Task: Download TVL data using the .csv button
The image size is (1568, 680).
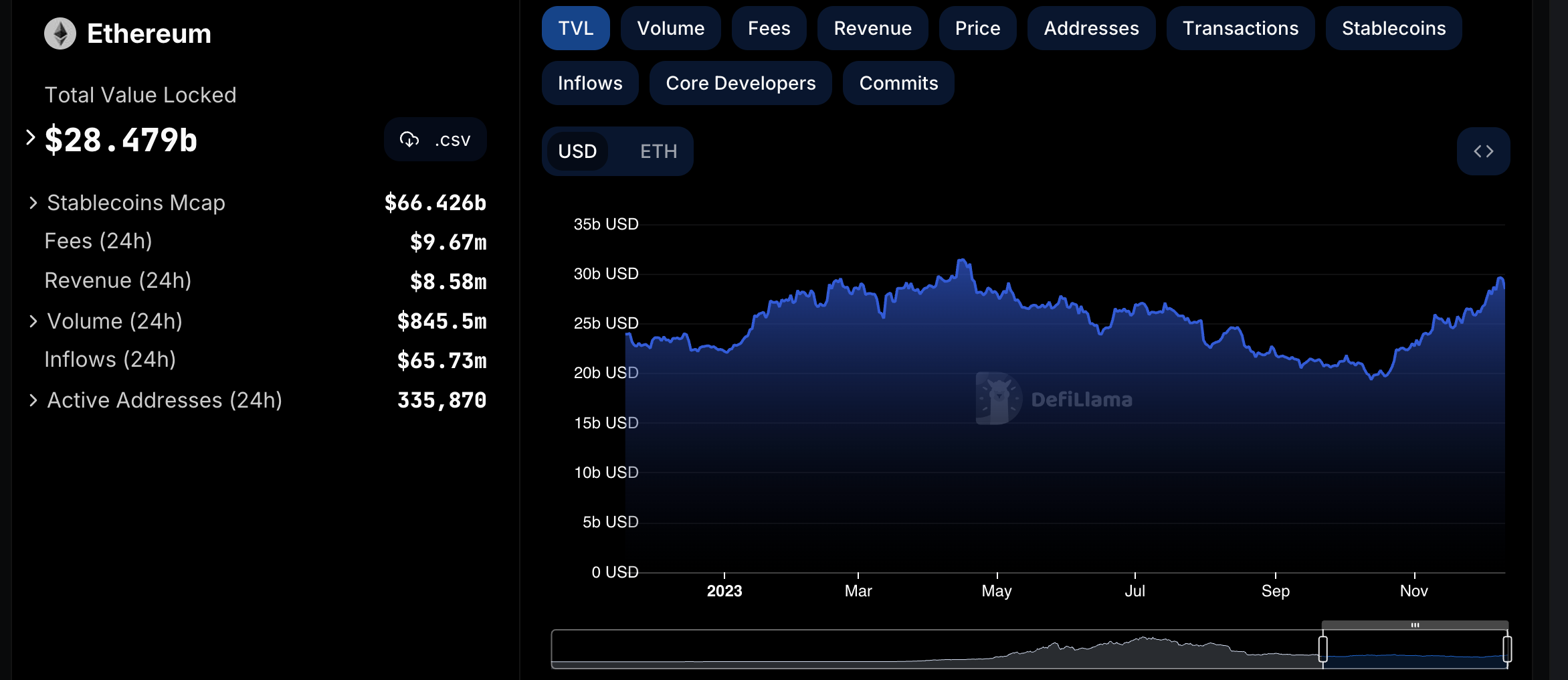Action: tap(435, 139)
